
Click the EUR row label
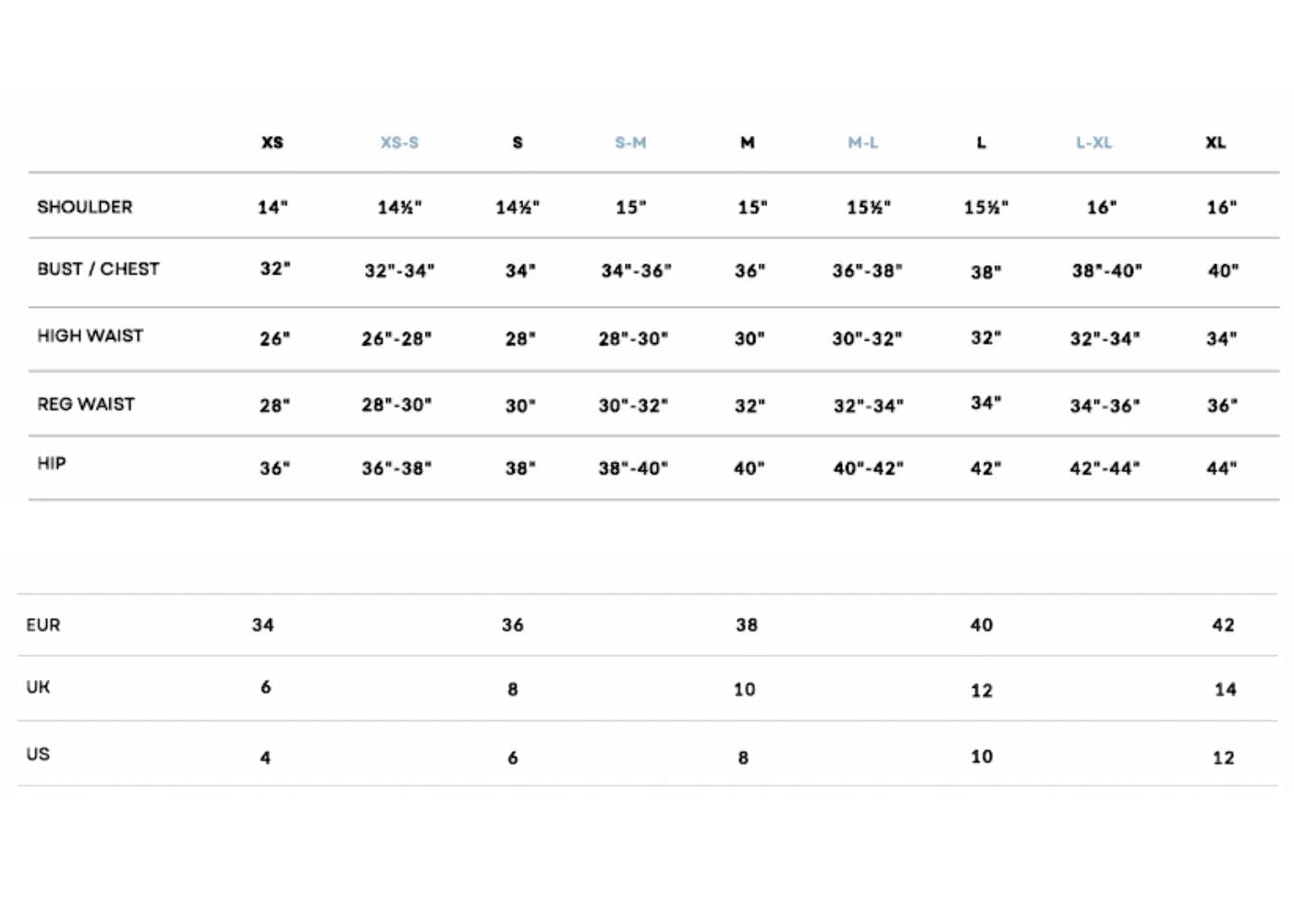[x=43, y=626]
